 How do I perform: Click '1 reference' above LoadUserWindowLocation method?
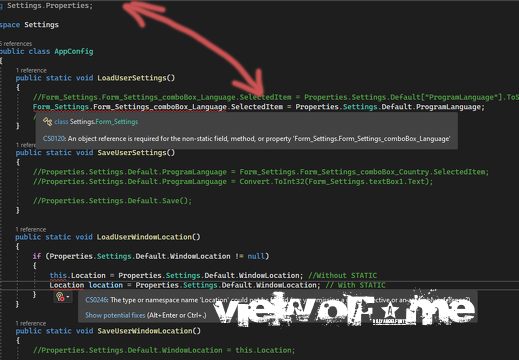[31, 229]
